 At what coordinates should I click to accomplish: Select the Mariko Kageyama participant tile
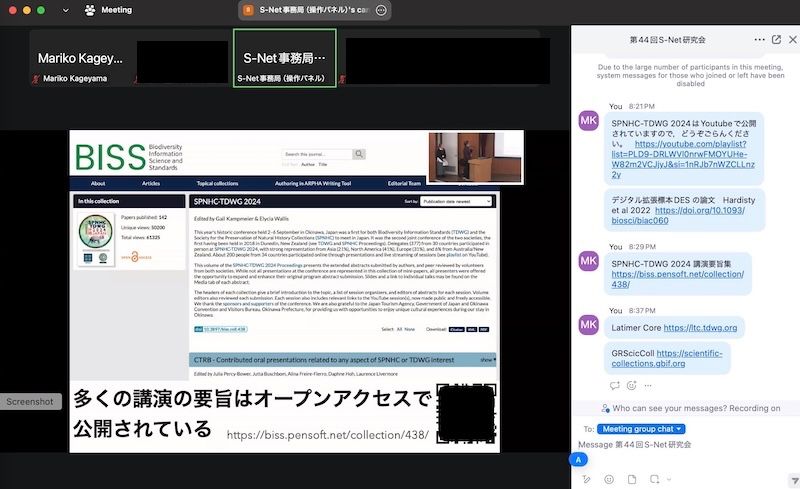(80, 58)
